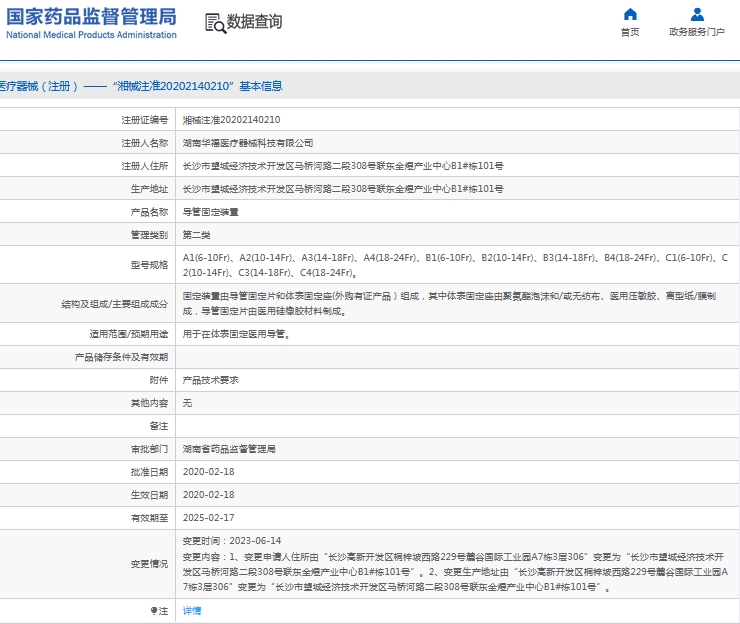Click the National Medical Products Administration text
740x624 pixels.
coord(91,35)
